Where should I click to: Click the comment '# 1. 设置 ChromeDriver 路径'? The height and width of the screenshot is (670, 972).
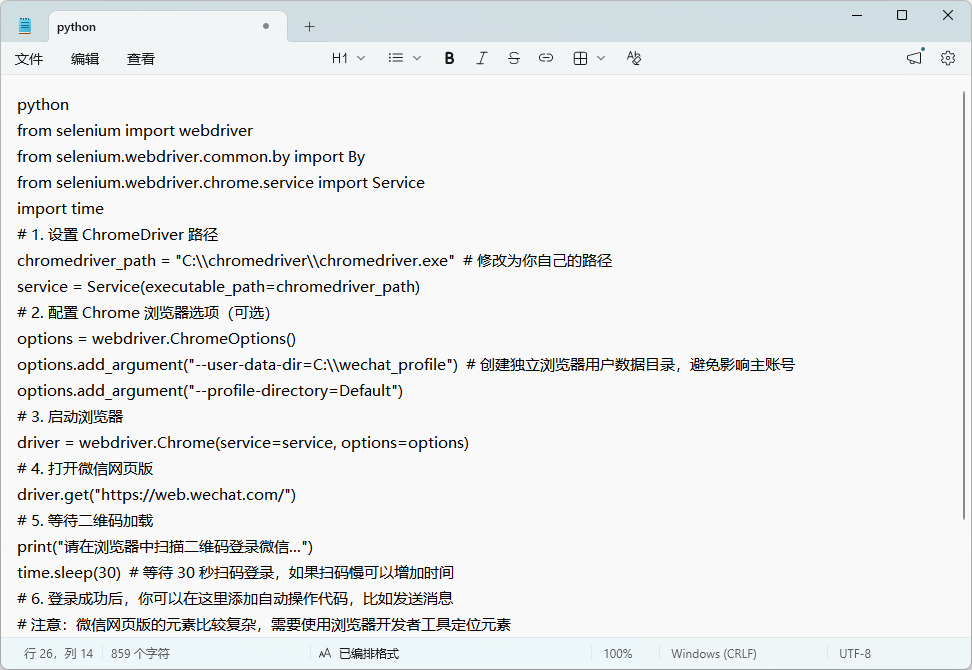click(118, 235)
